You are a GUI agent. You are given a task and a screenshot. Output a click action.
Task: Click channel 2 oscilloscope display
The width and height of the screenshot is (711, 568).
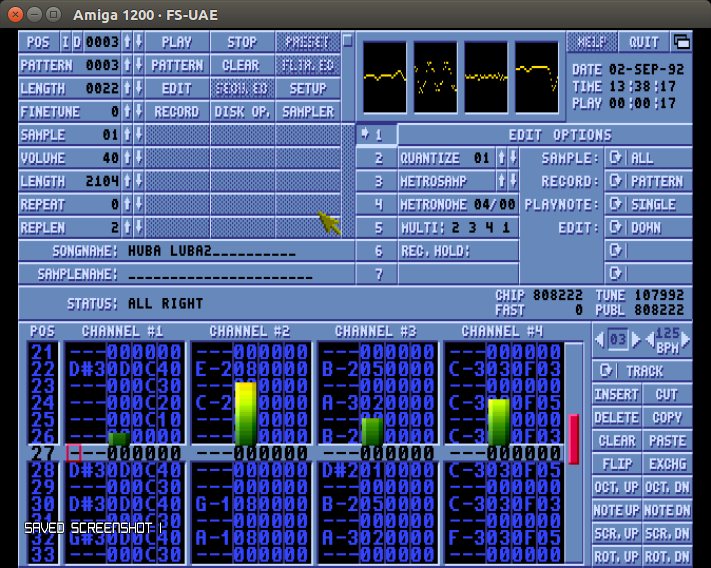(435, 77)
